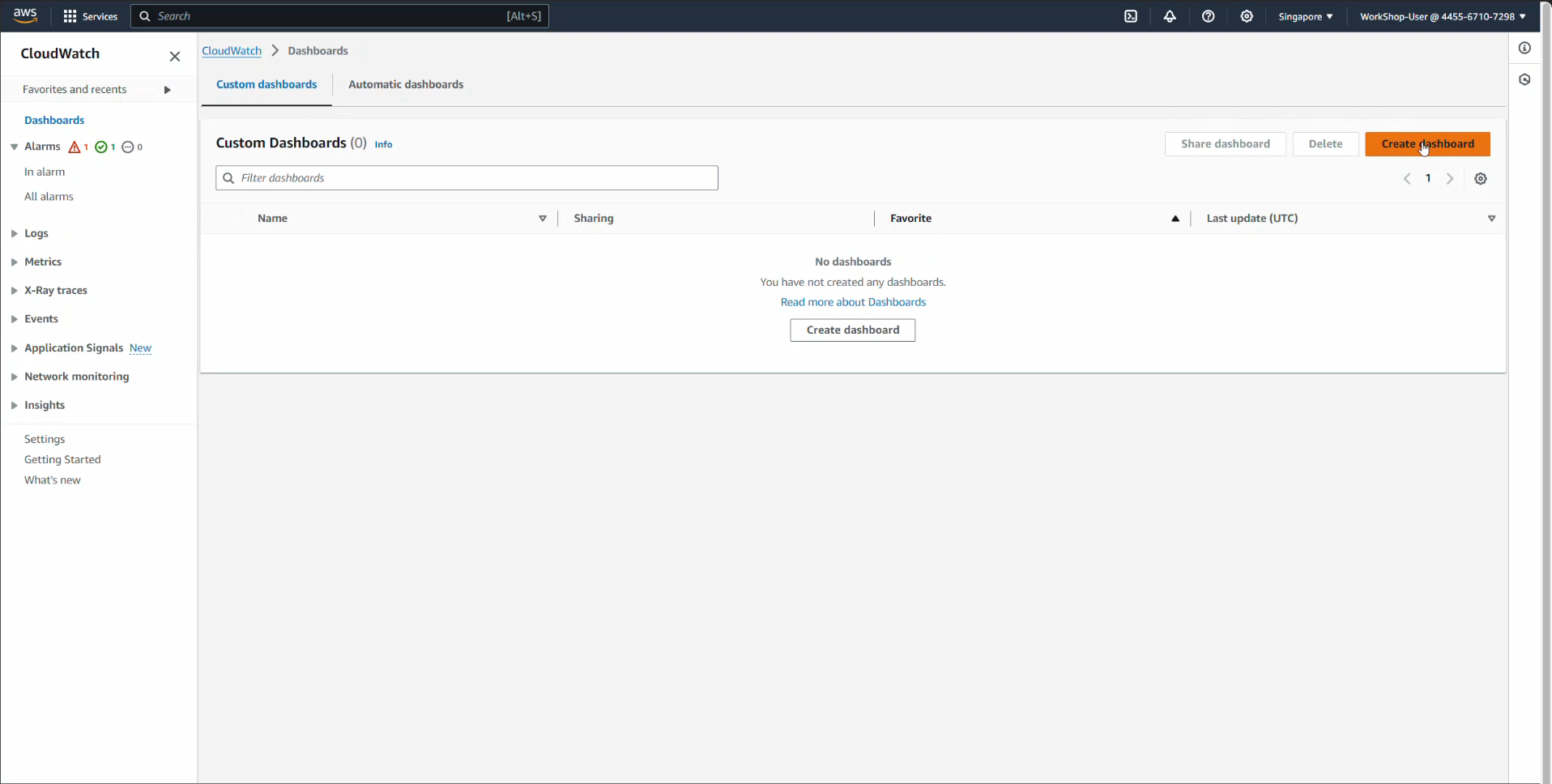1552x784 pixels.
Task: Click the Dashboards breadcrumb text
Action: coord(318,50)
